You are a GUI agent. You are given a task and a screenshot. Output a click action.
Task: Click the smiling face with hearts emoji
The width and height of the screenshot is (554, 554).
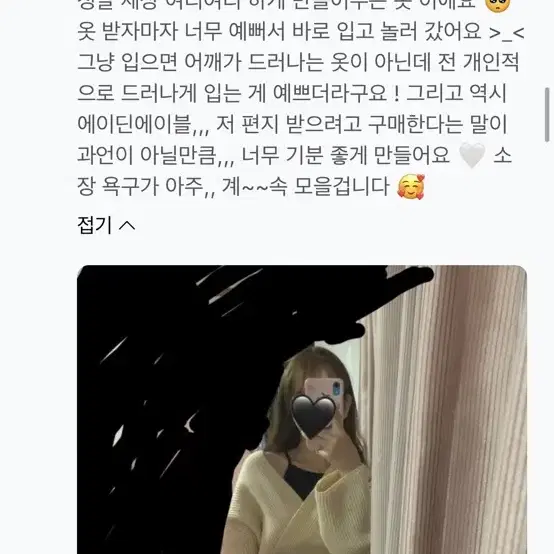click(411, 187)
